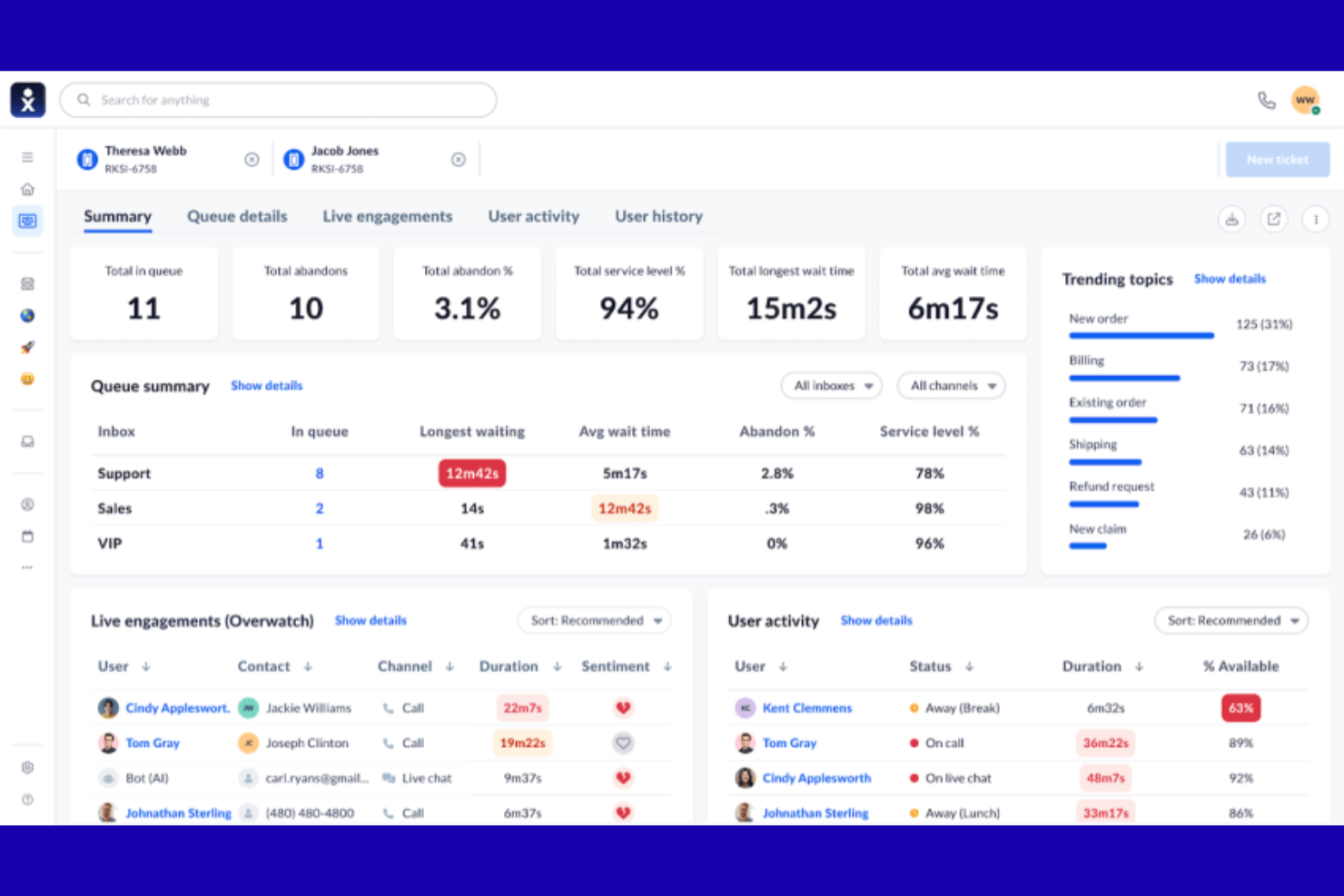The width and height of the screenshot is (1344, 896).
Task: Click the globe icon in the sidebar
Action: click(27, 315)
